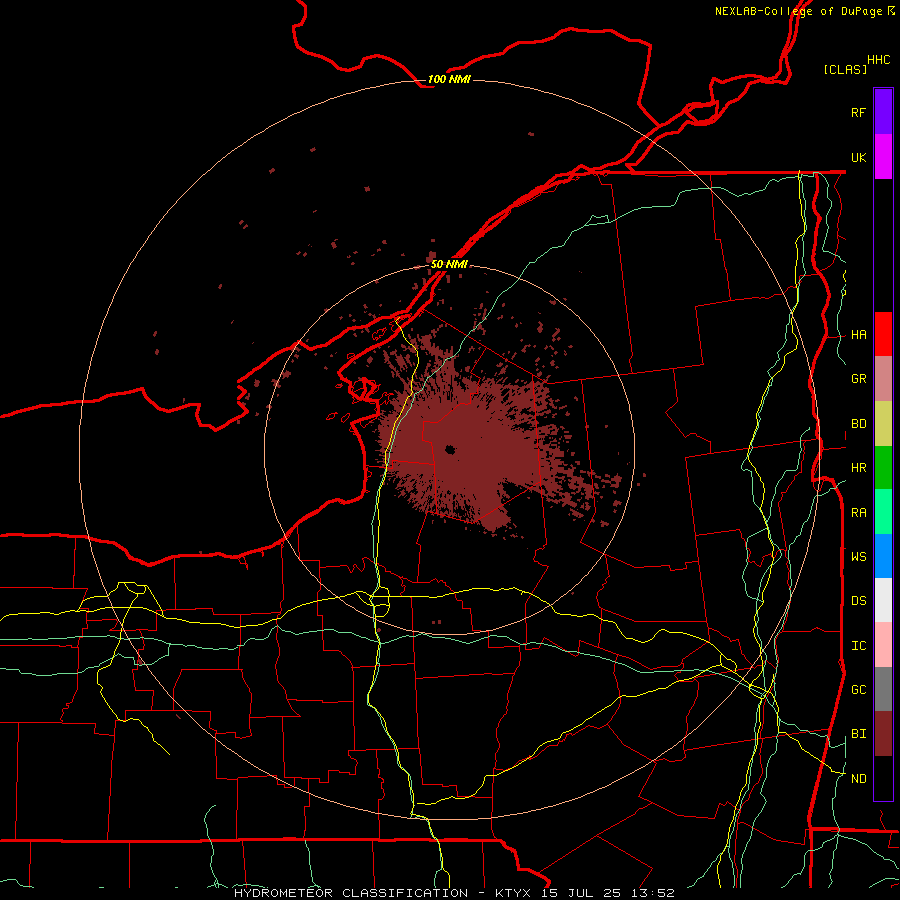This screenshot has height=900, width=900.
Task: Click the black ND legend color swatch
Action: [x=883, y=778]
